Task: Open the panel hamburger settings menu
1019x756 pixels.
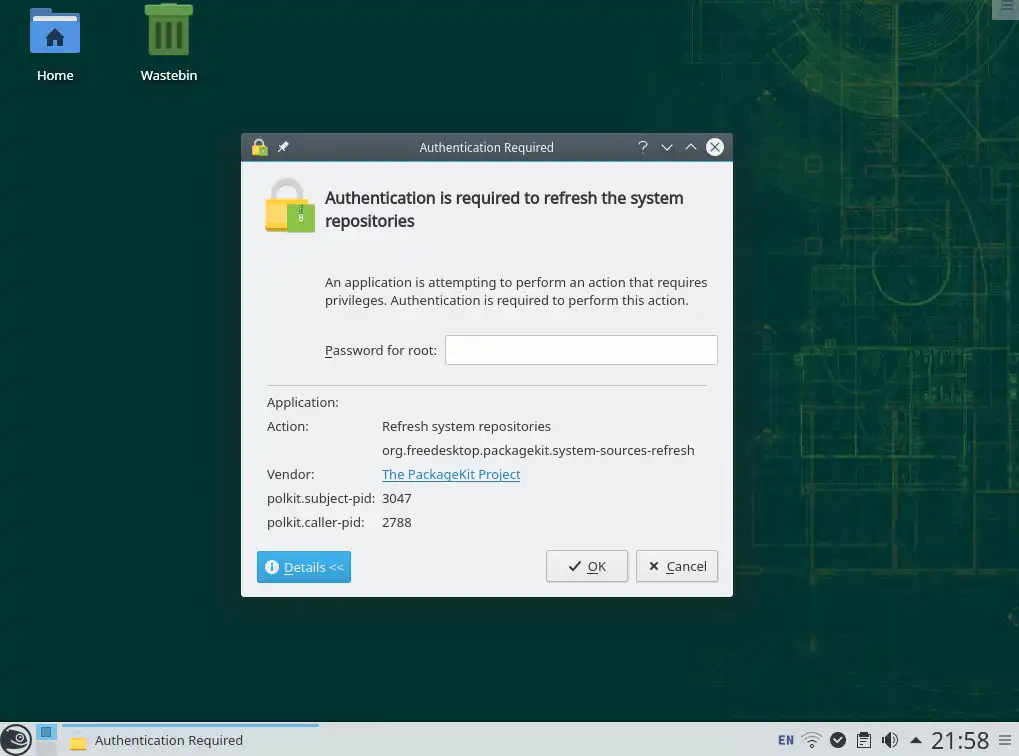Action: pos(1005,740)
